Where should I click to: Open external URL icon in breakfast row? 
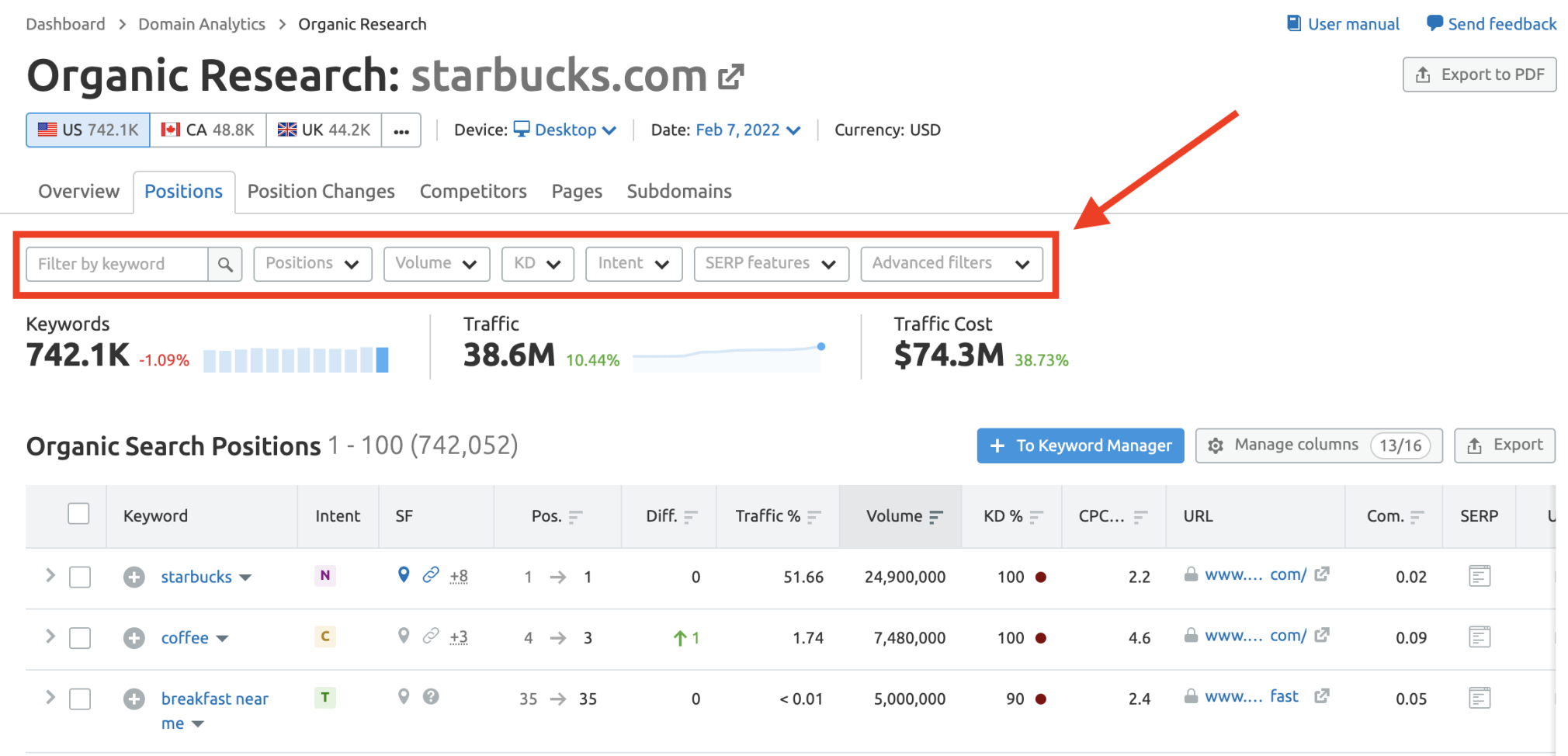coord(1322,696)
